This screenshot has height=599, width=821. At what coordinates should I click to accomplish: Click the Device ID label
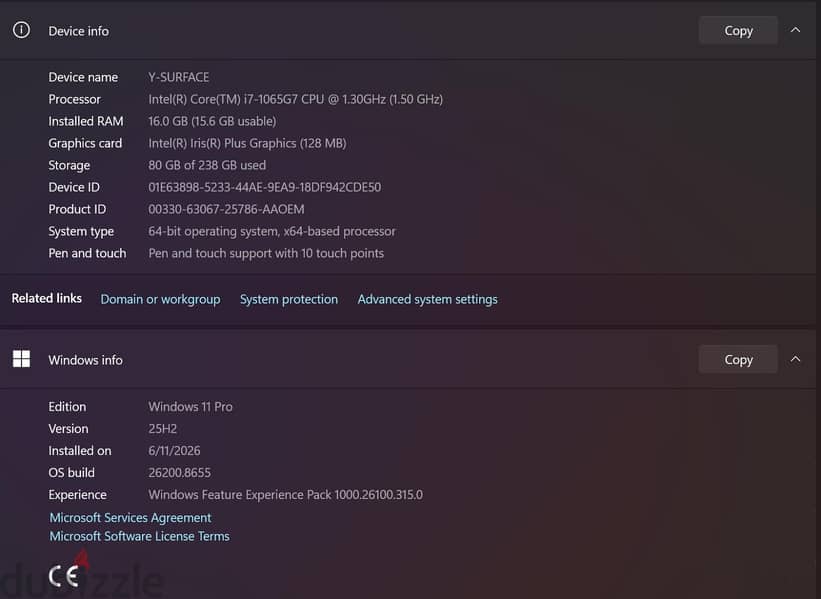[74, 187]
